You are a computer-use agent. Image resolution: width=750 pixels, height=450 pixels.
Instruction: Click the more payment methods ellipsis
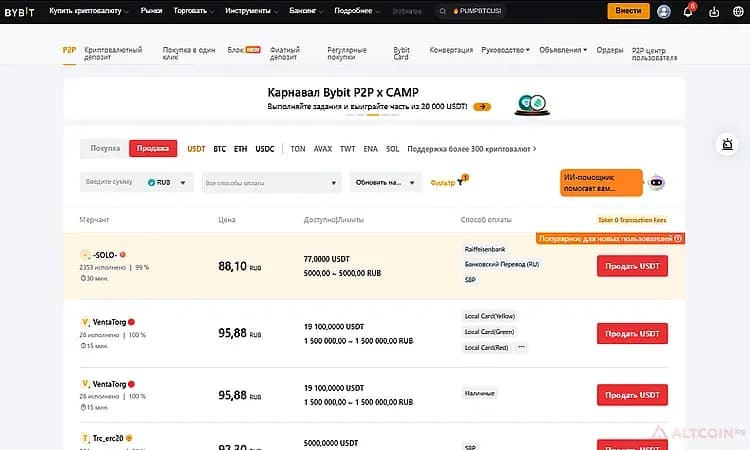[x=521, y=347]
